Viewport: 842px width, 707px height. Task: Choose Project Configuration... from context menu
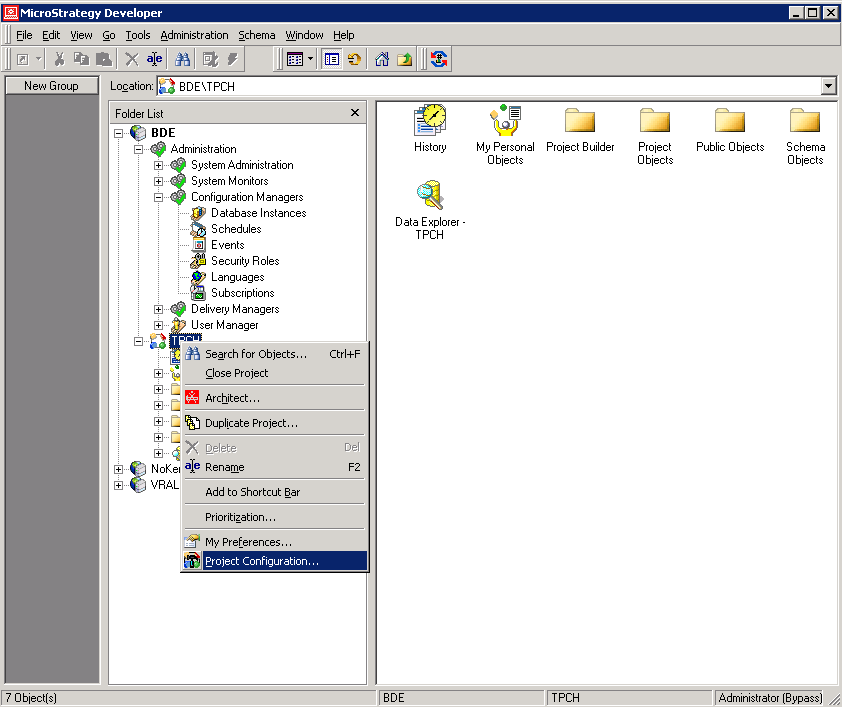click(275, 561)
